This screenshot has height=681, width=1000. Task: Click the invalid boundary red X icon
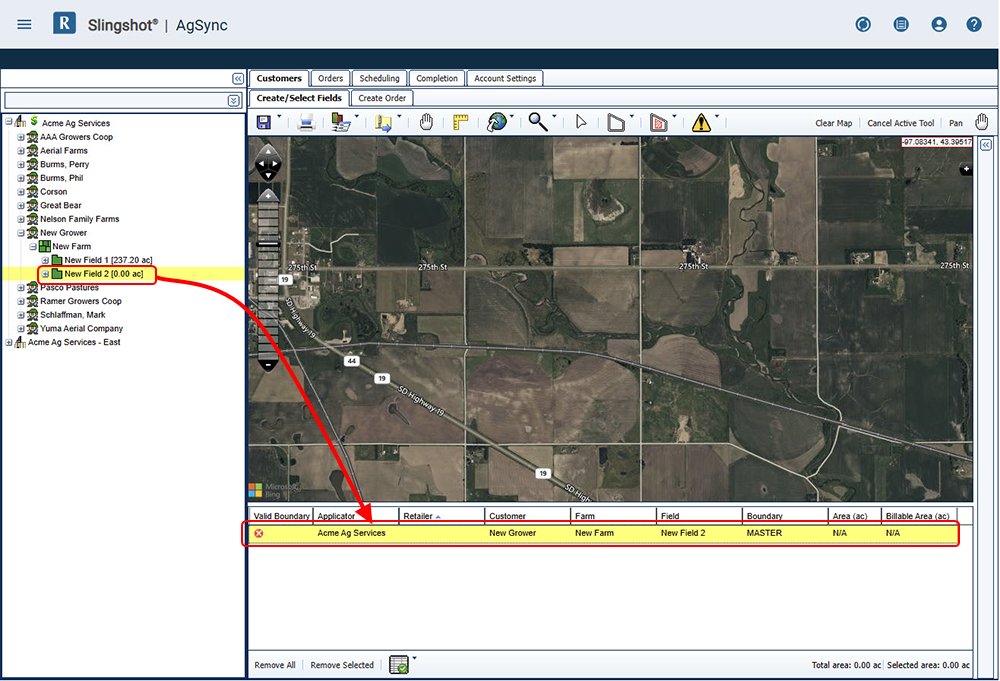click(x=259, y=533)
